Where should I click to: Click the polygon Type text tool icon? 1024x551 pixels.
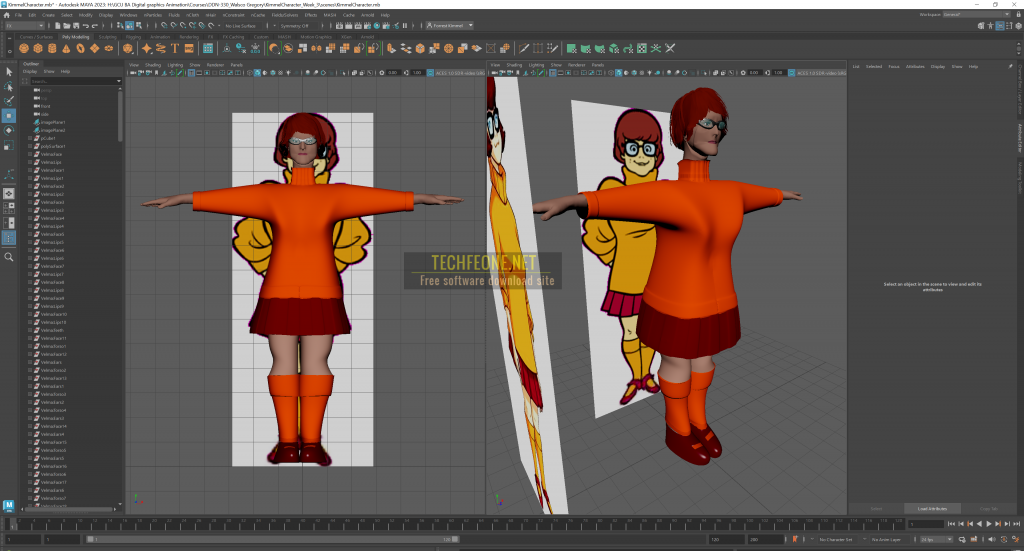pyautogui.click(x=175, y=48)
